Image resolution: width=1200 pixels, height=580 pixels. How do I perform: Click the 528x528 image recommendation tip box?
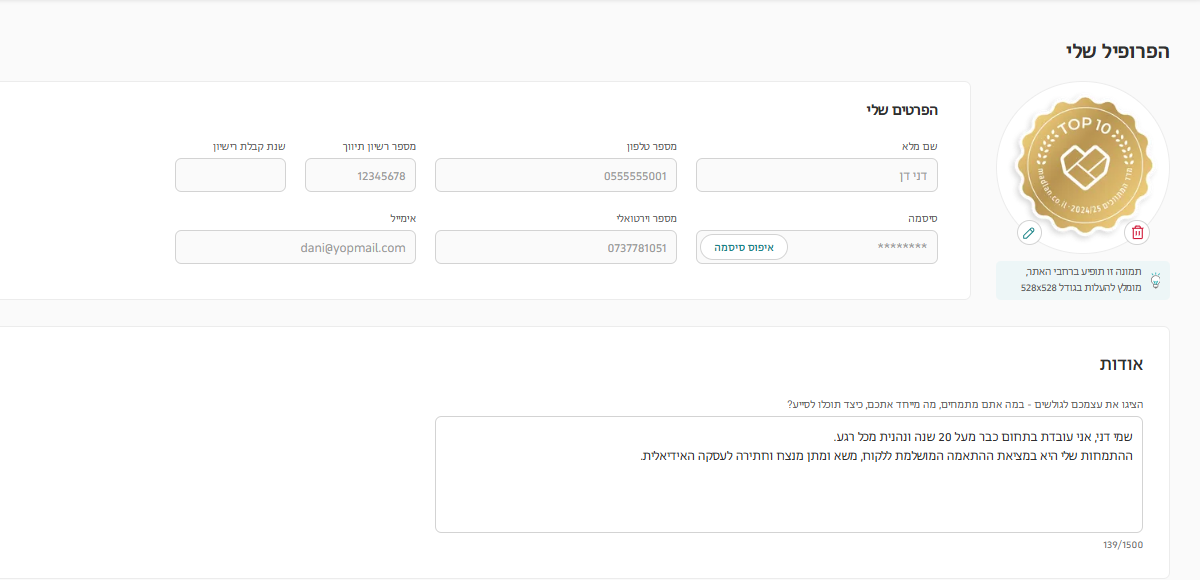click(1083, 280)
